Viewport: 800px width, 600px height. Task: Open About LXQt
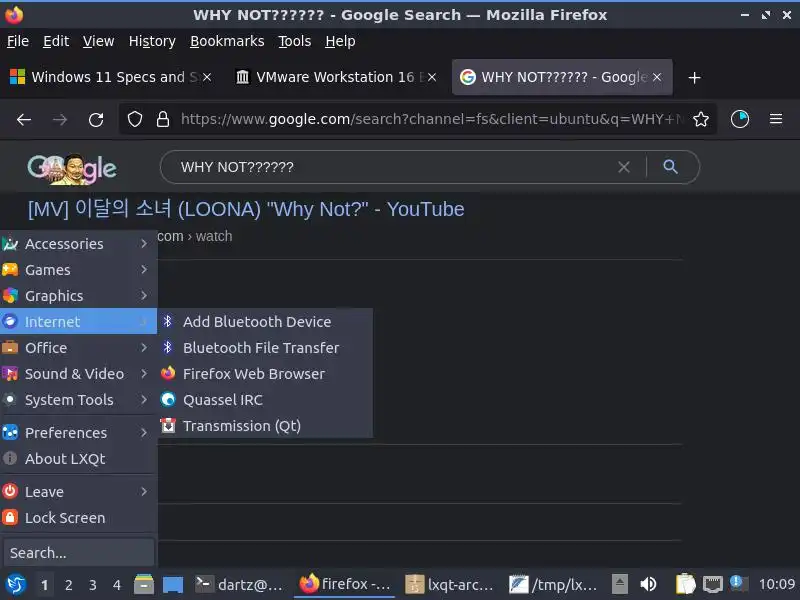pos(79,459)
